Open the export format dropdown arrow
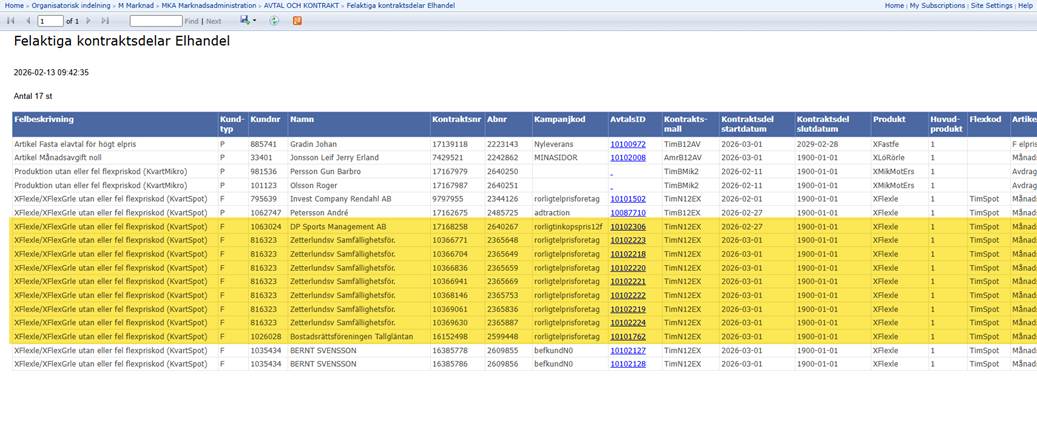This screenshot has width=1037, height=426. [254, 21]
